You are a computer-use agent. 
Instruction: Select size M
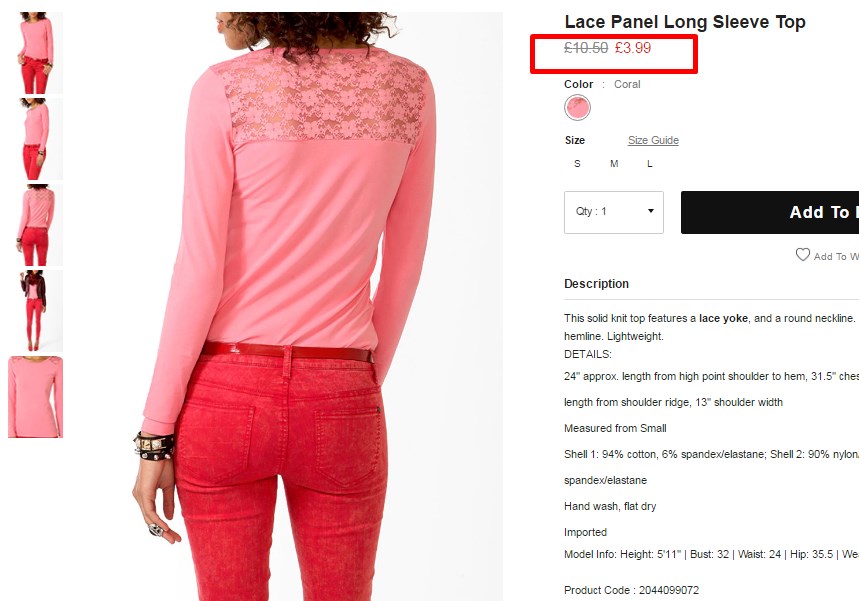coord(614,163)
